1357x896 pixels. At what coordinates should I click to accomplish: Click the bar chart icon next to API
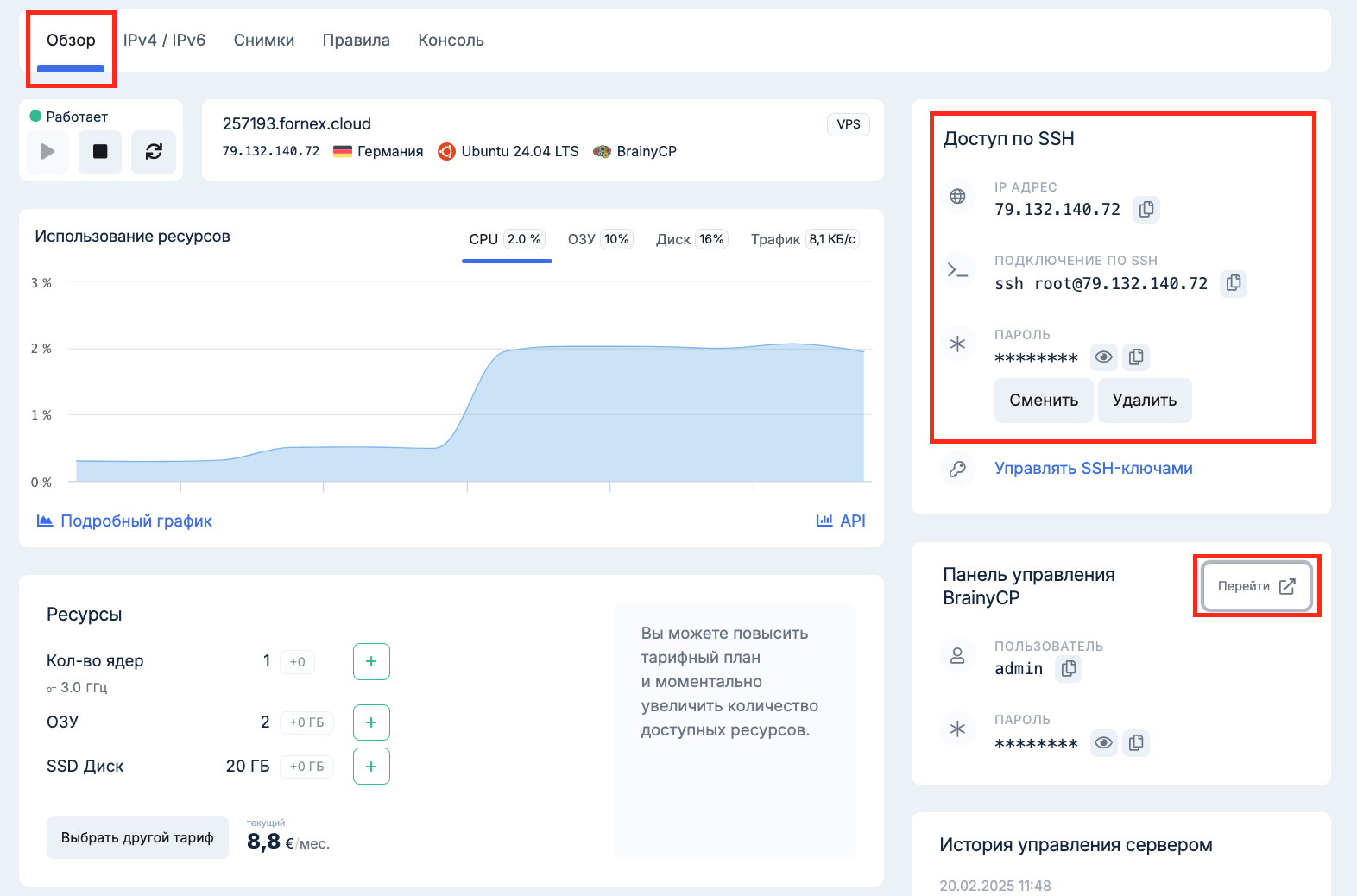824,521
